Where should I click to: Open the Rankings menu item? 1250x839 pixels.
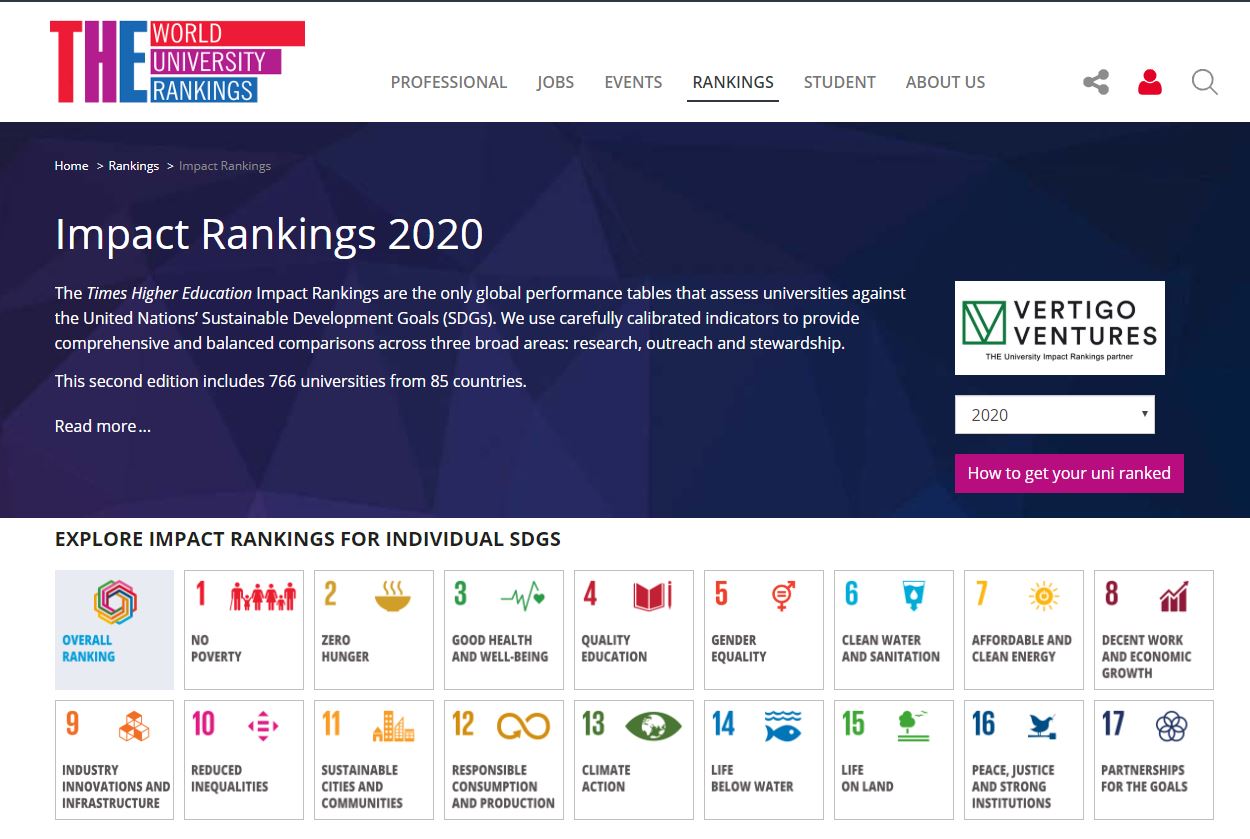point(733,82)
